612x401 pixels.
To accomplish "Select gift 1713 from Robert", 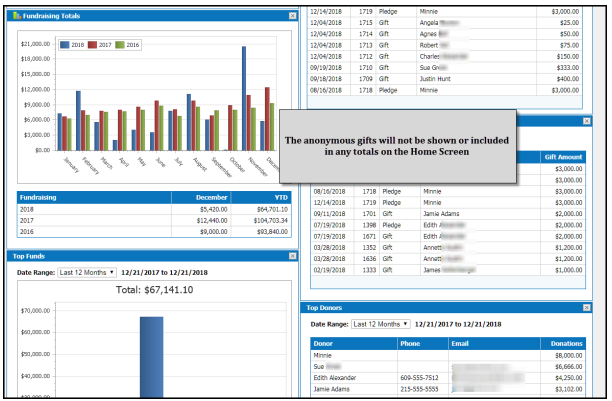I will click(445, 45).
